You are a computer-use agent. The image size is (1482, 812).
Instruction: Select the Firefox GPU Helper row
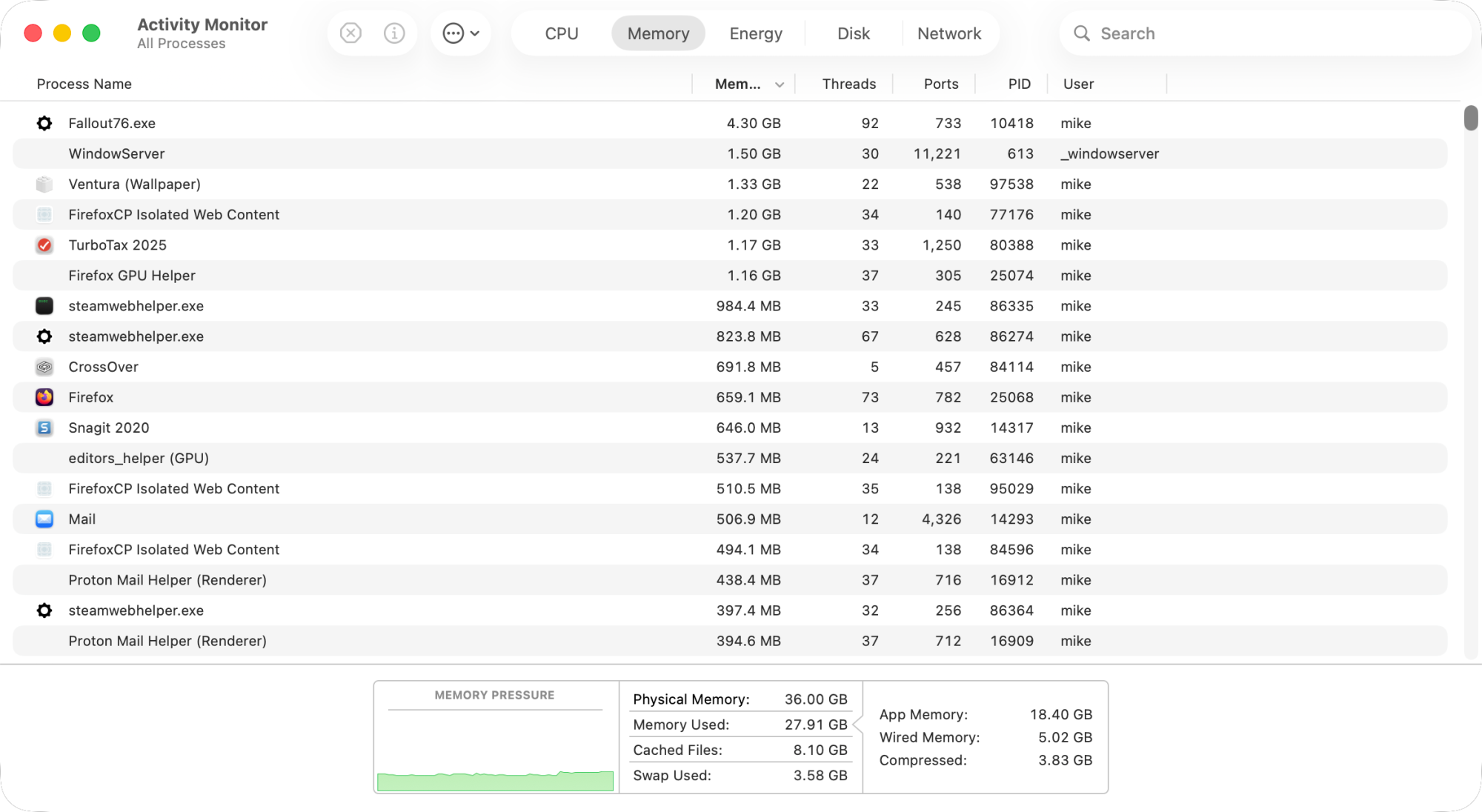click(x=730, y=275)
